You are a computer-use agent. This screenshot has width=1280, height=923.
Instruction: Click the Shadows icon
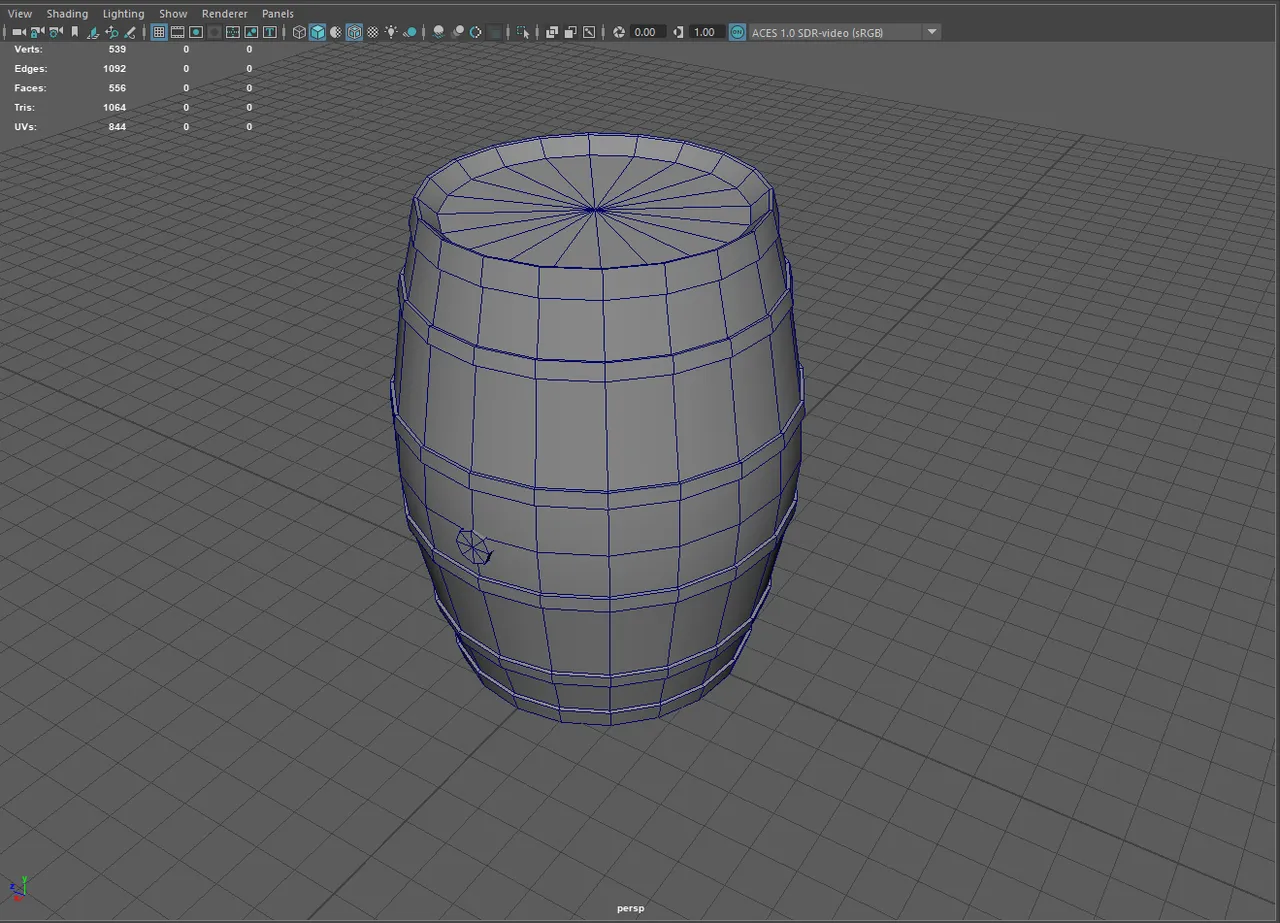point(410,32)
